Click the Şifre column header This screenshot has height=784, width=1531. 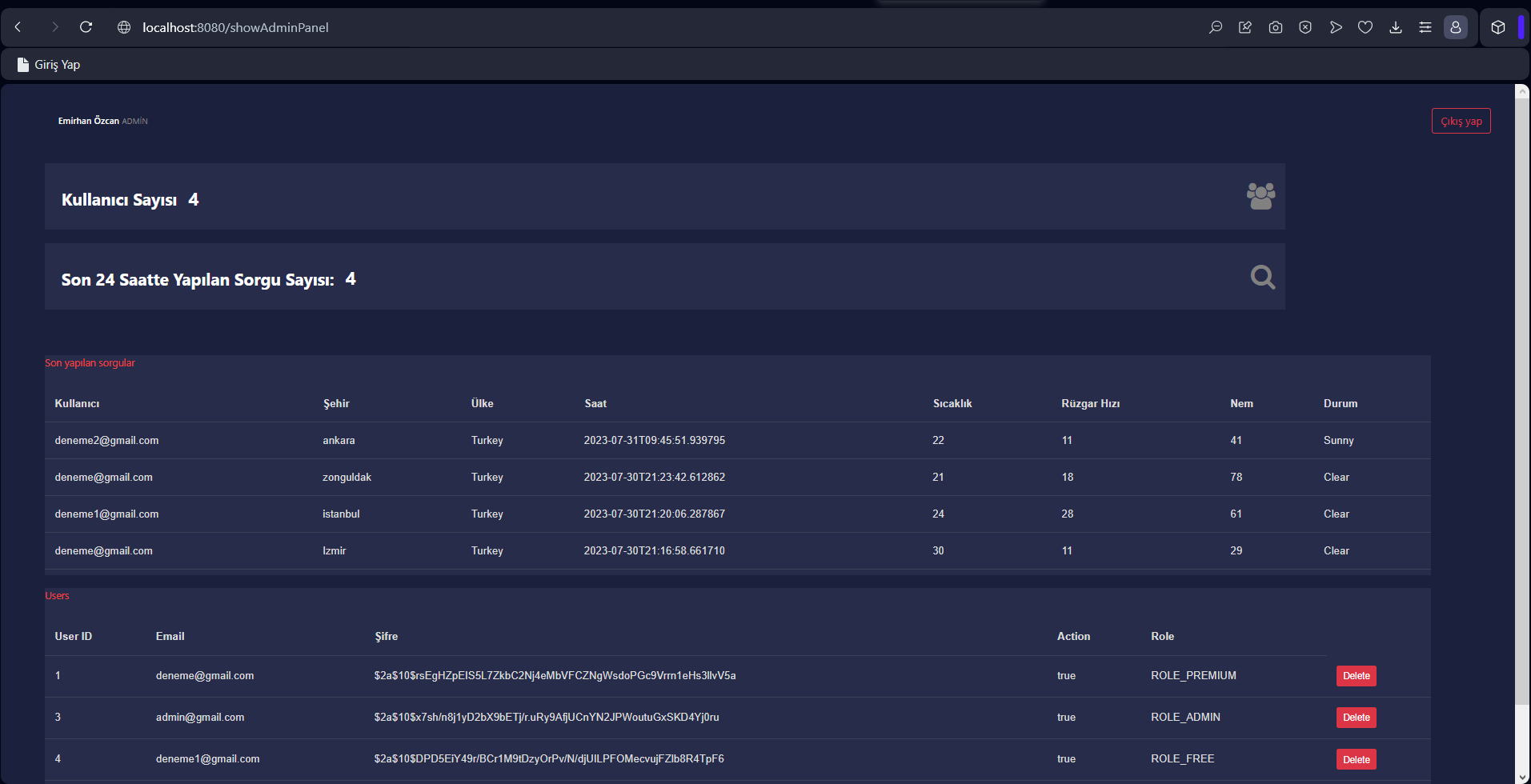(x=386, y=637)
